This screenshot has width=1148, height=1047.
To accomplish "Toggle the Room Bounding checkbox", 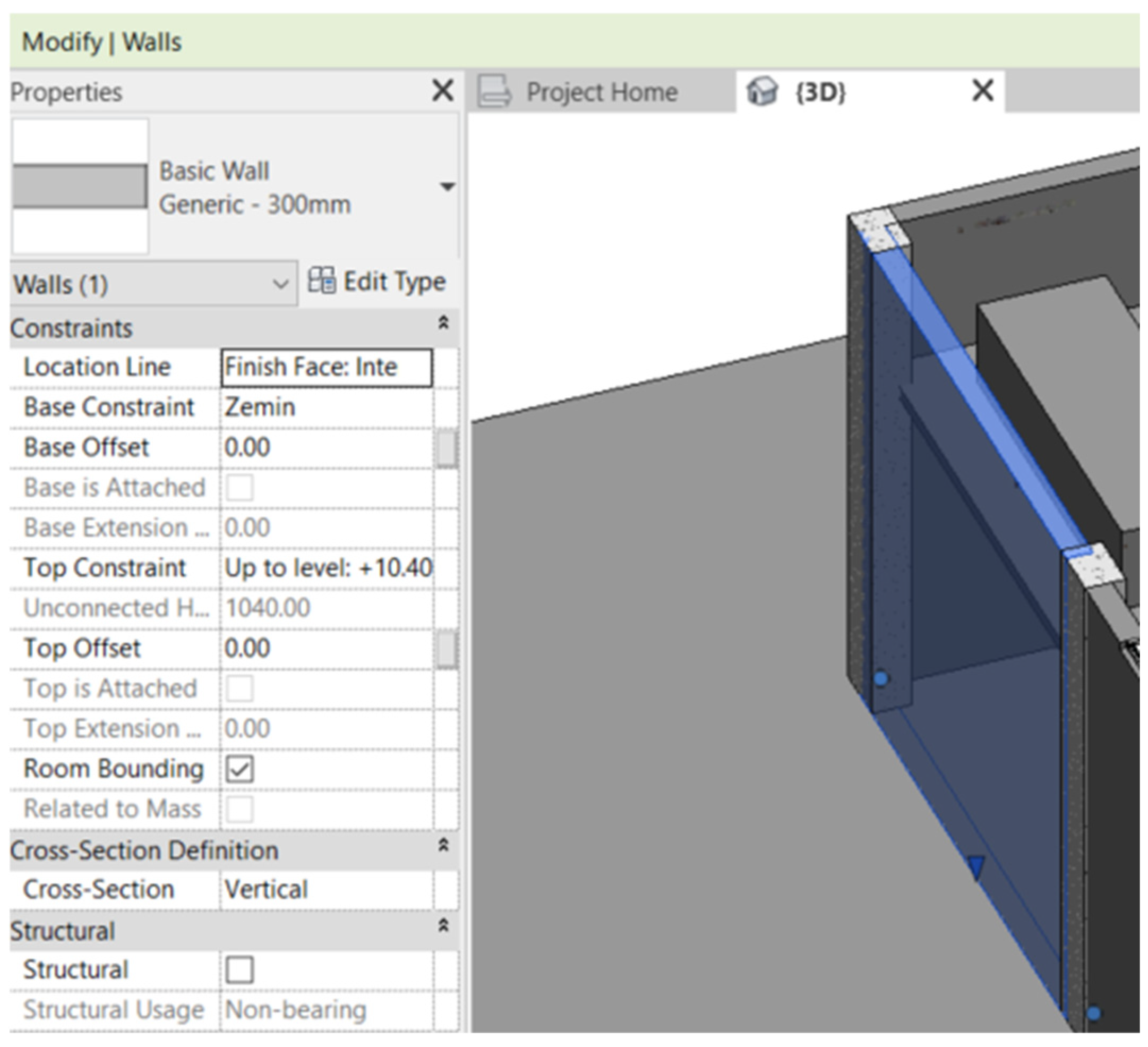I will pos(239,769).
